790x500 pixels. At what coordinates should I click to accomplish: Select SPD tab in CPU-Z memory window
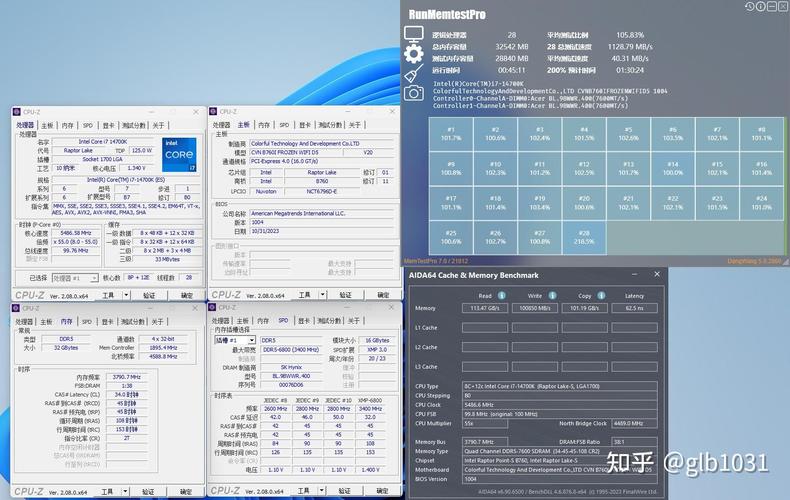coord(87,322)
